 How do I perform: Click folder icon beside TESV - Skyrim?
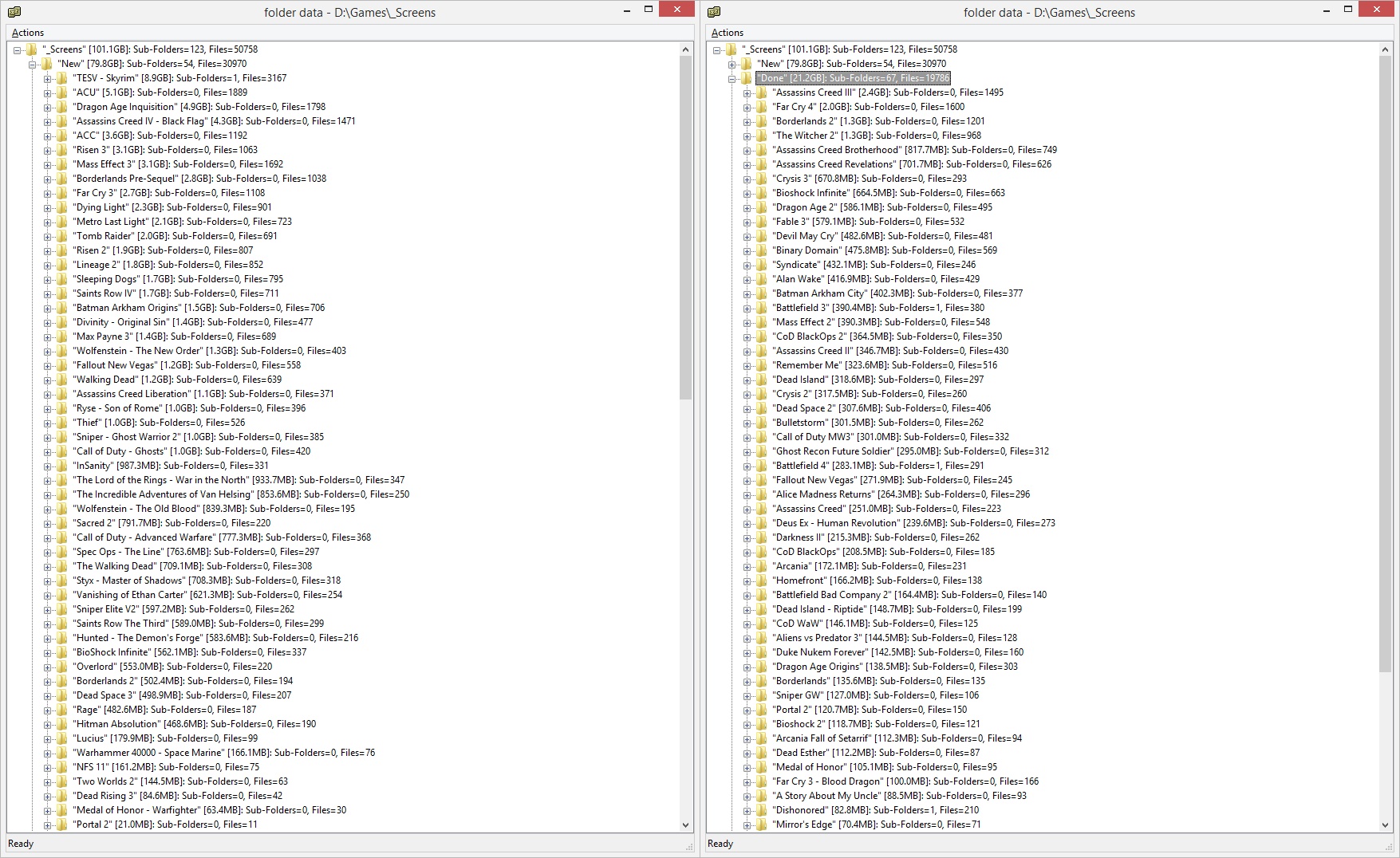(x=61, y=78)
